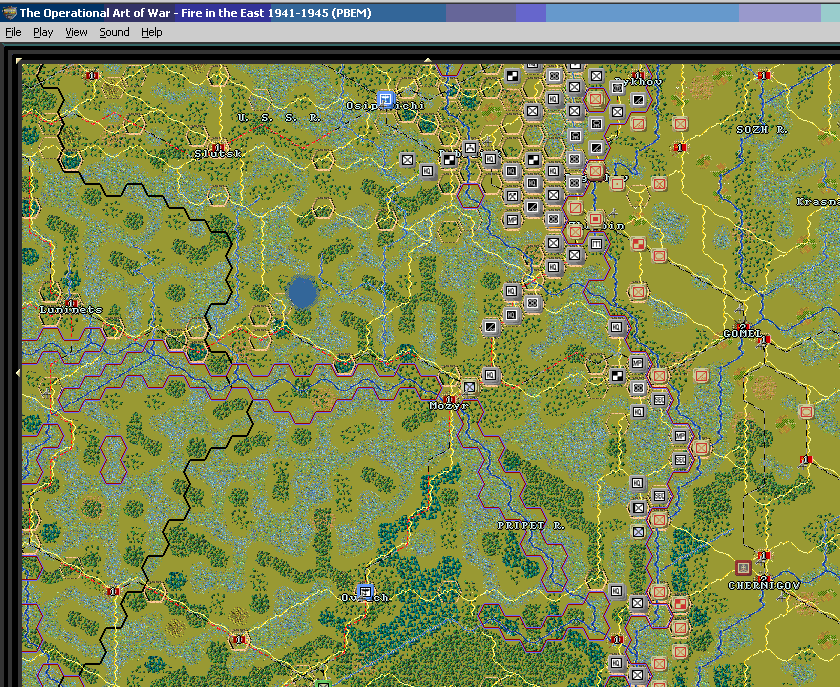840x687 pixels.
Task: Select the gray gate-symbol unit below Zhlobin
Action: (x=596, y=244)
